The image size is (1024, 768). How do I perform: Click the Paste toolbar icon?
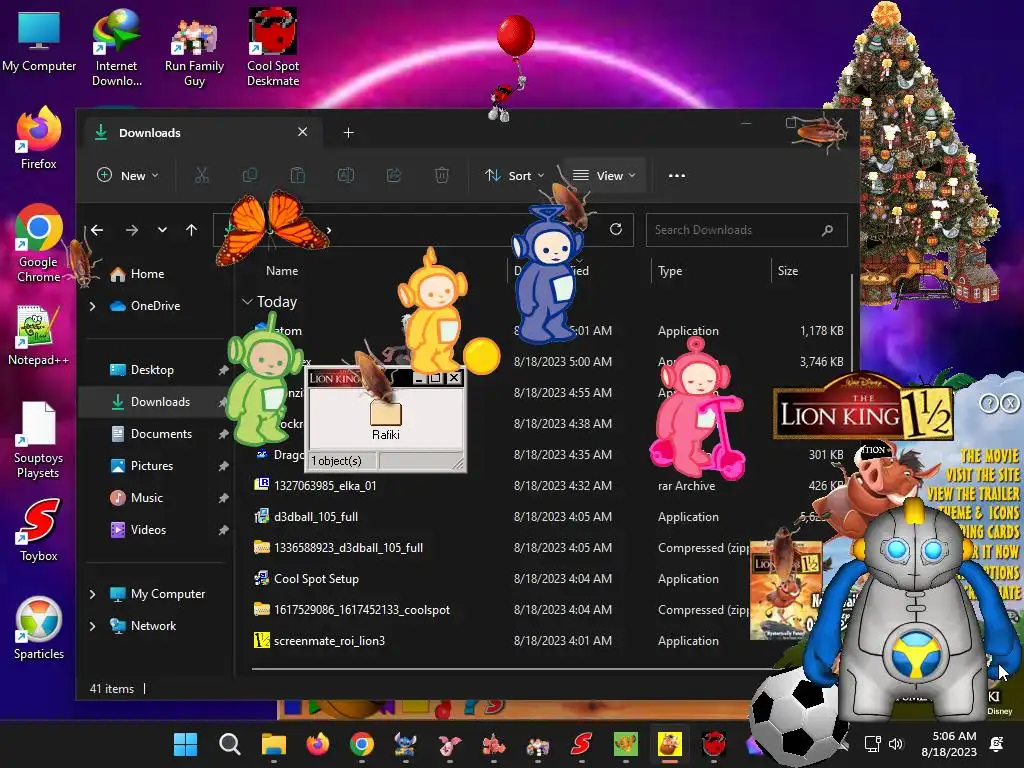[297, 175]
